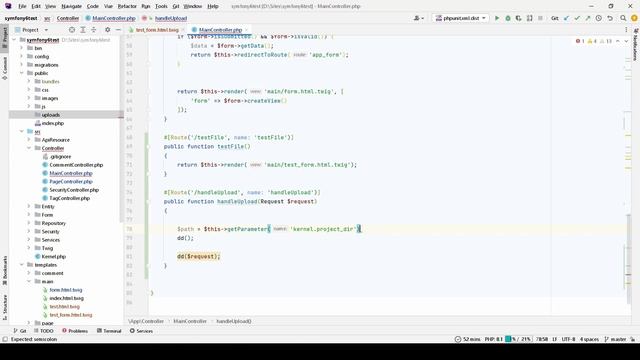
Task: Click handleUpload in navigation bar
Action: pyautogui.click(x=171, y=18)
